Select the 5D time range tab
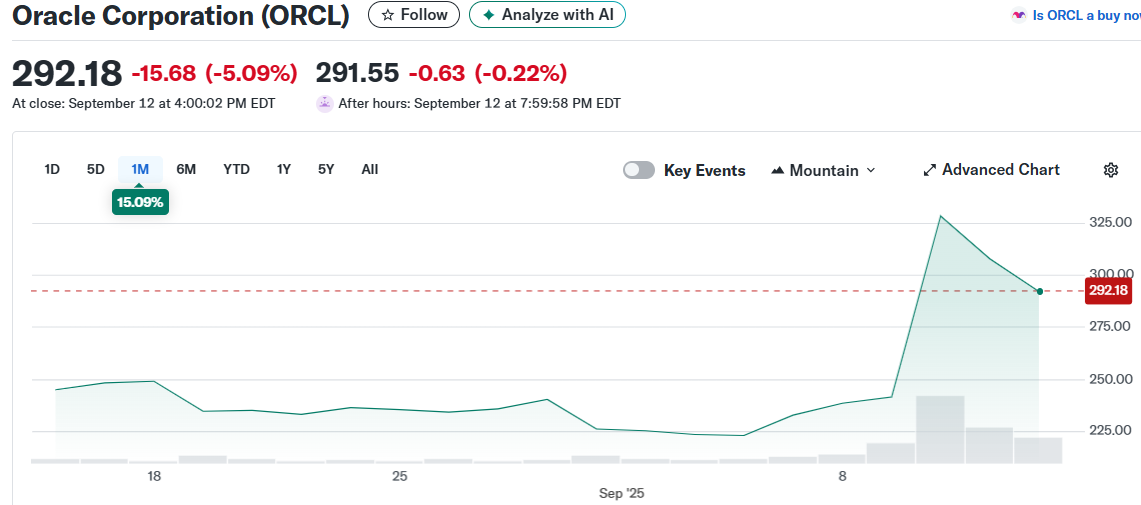The image size is (1141, 505). [95, 170]
